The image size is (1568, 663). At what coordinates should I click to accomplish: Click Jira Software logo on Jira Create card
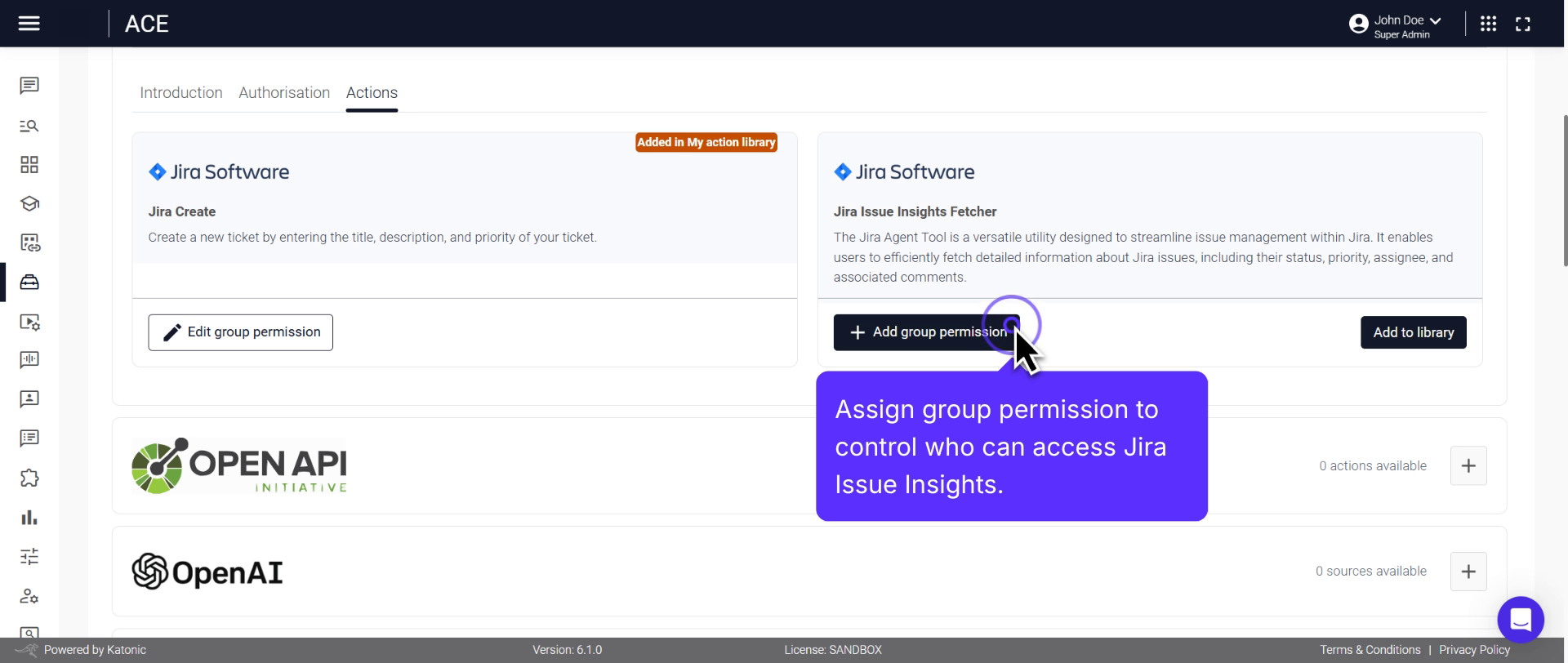[219, 171]
